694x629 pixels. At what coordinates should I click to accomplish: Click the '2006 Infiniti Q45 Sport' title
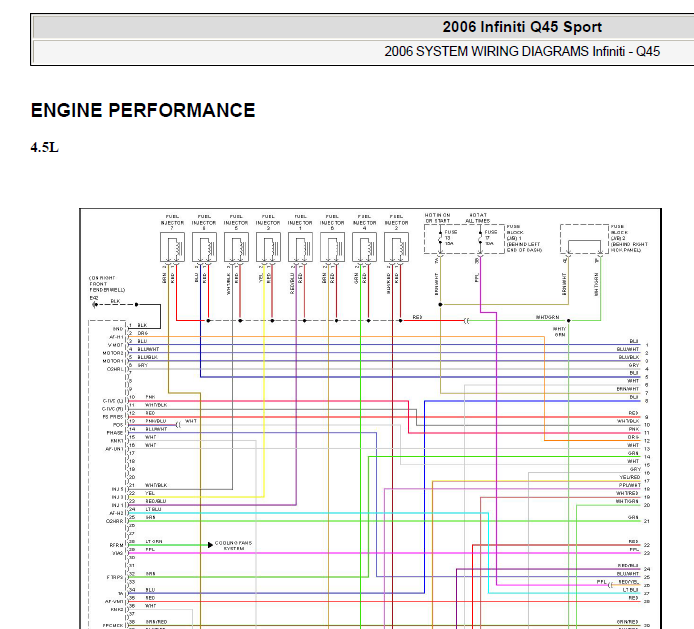(x=522, y=27)
